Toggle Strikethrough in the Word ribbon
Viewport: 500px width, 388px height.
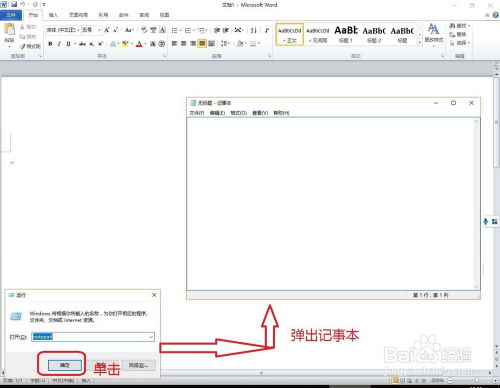tap(82, 44)
